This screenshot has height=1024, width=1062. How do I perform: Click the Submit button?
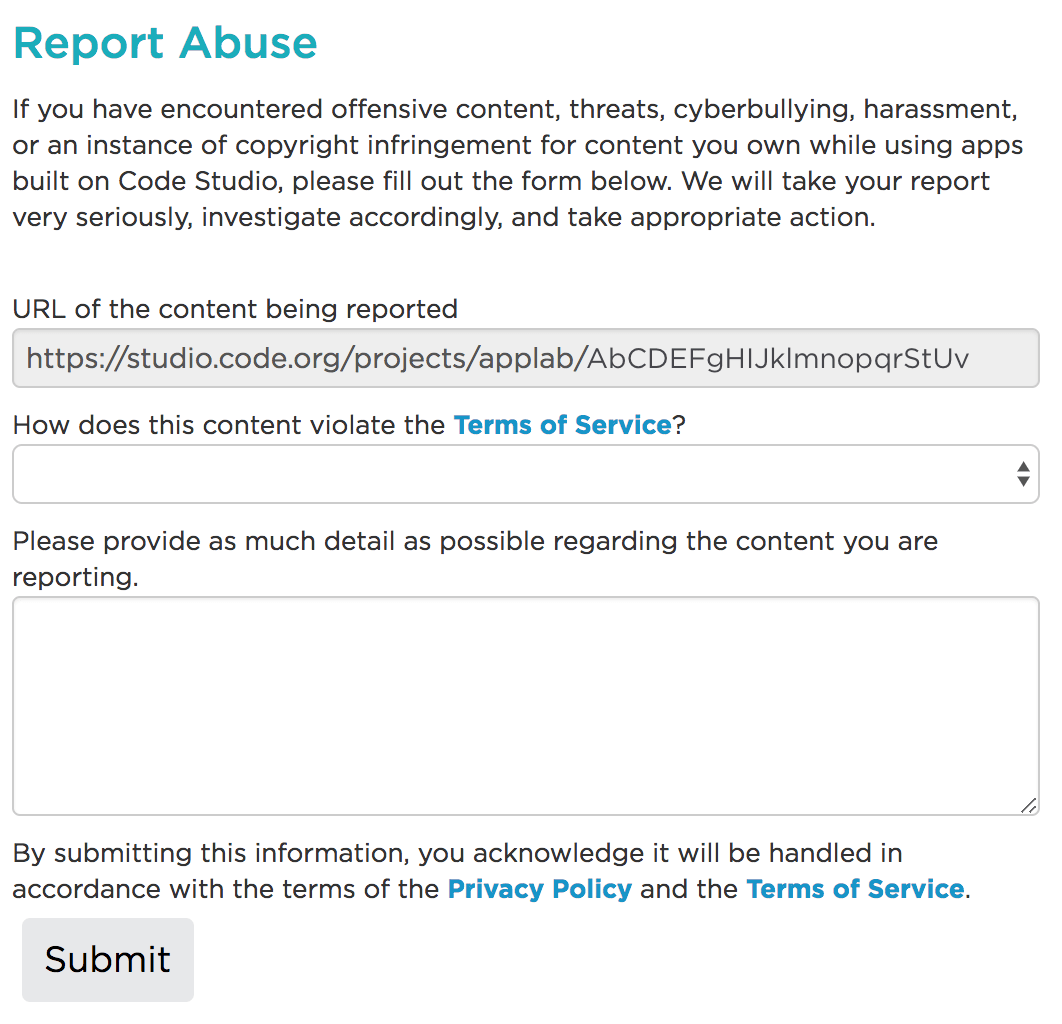(107, 959)
